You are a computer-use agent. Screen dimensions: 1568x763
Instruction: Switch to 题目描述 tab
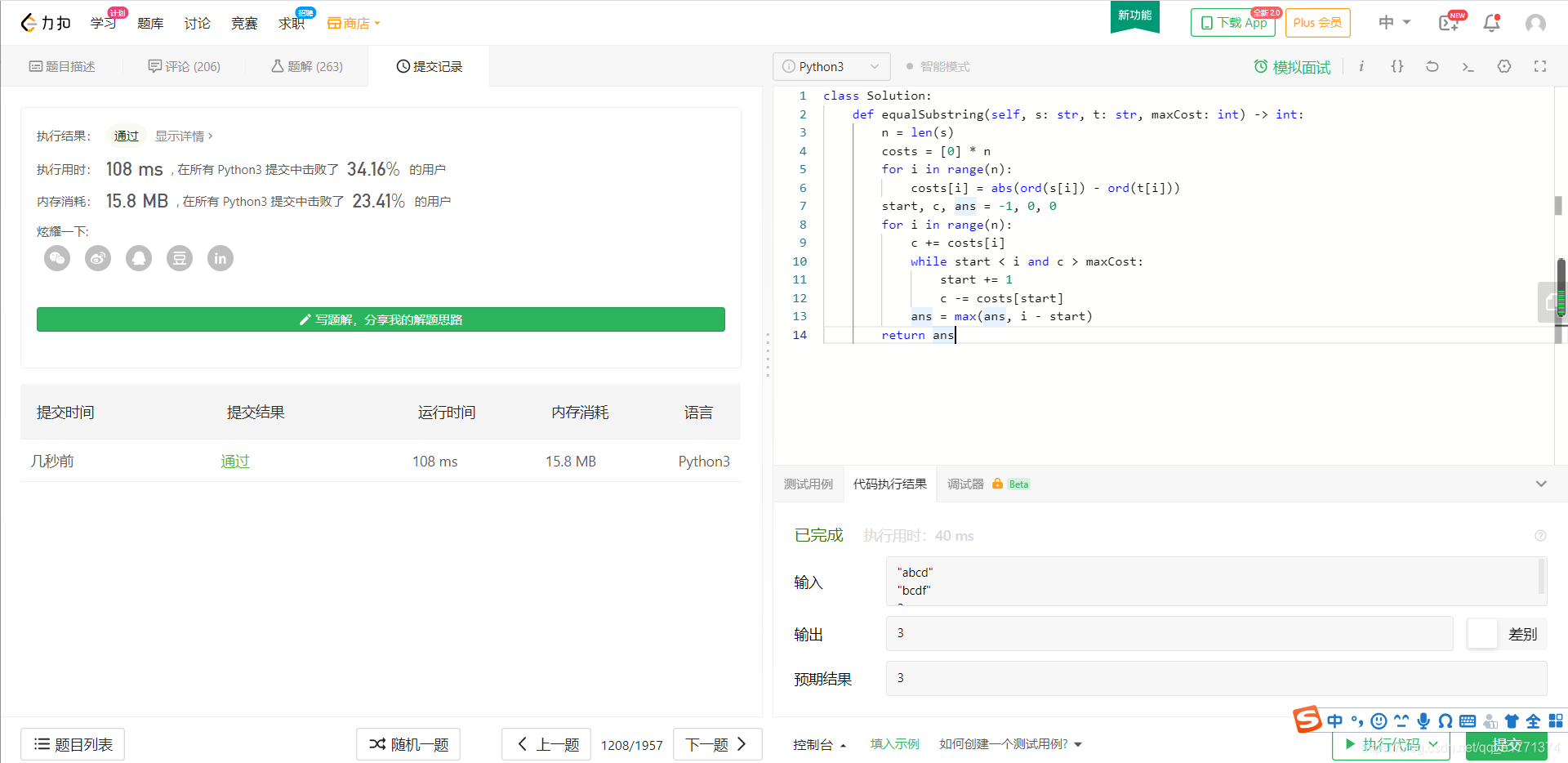pyautogui.click(x=62, y=66)
